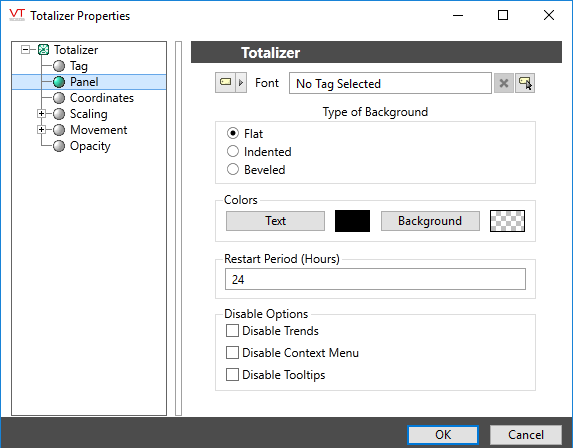This screenshot has height=448, width=573.
Task: Expand the Movement tree node
Action: 41,130
